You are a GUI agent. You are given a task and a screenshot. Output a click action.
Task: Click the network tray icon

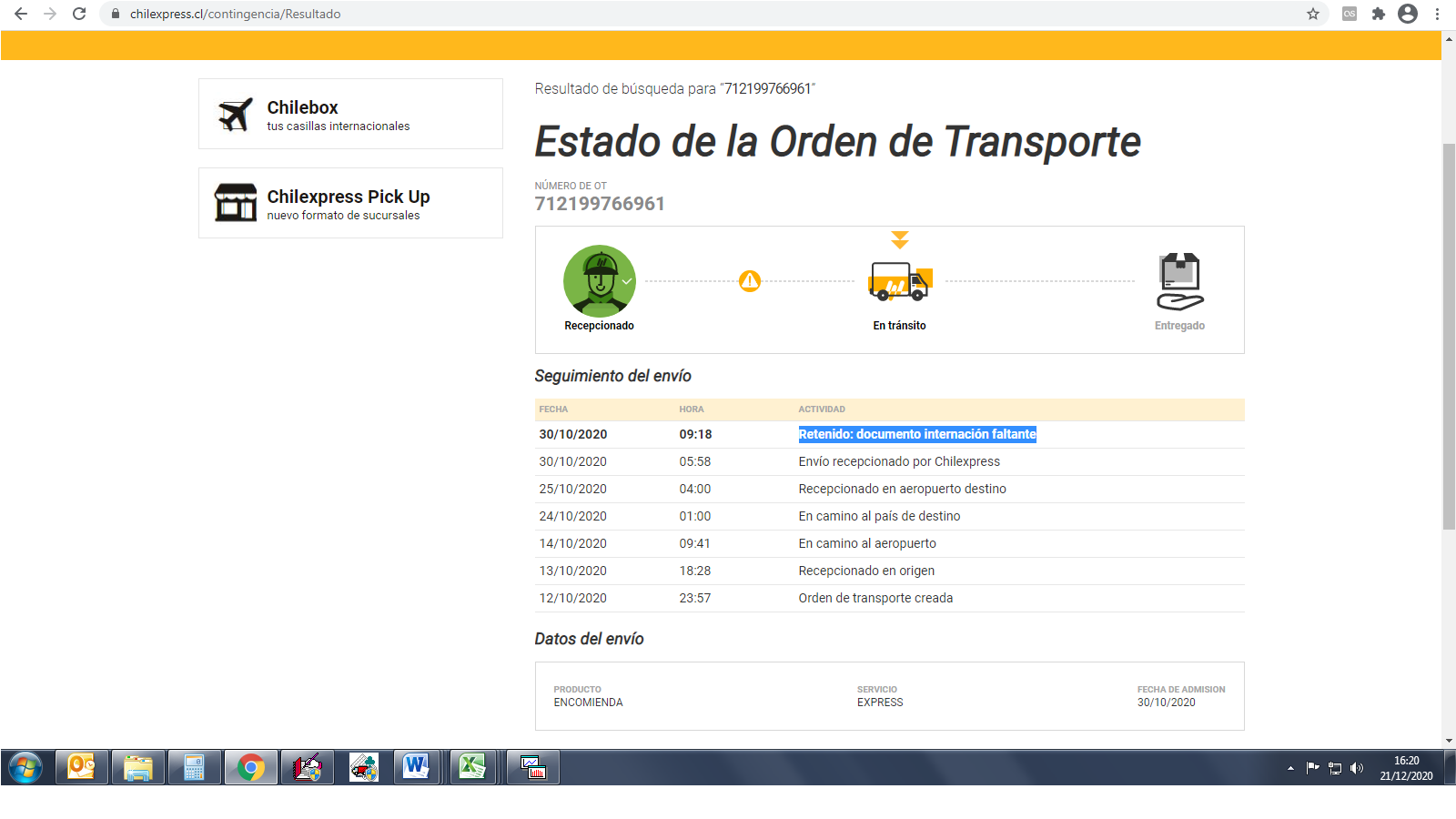click(1335, 768)
